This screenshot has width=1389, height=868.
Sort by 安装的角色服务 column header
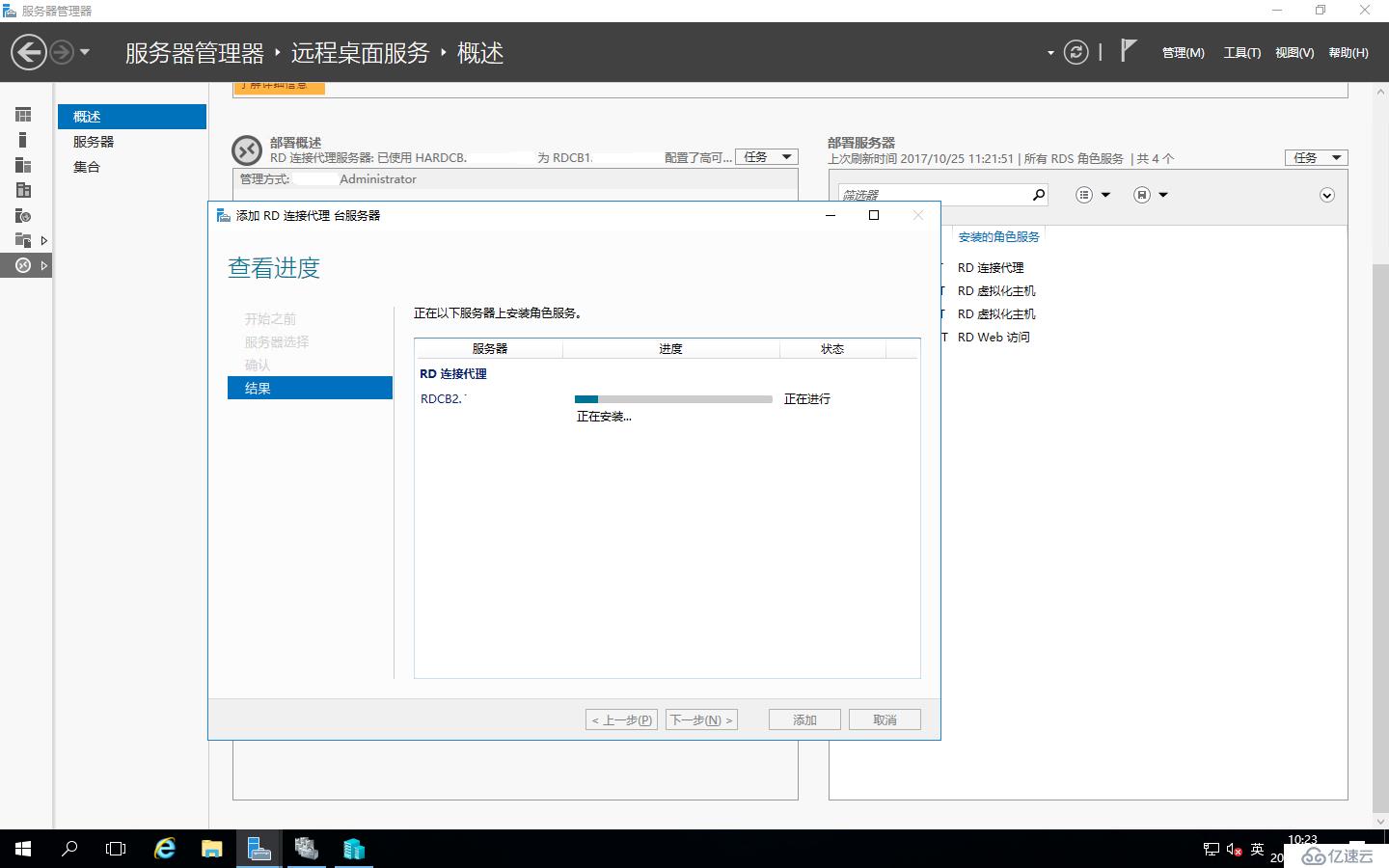999,236
